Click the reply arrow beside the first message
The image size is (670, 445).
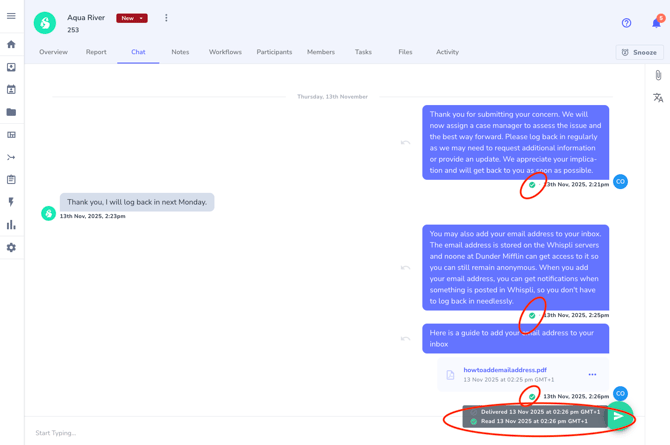405,142
